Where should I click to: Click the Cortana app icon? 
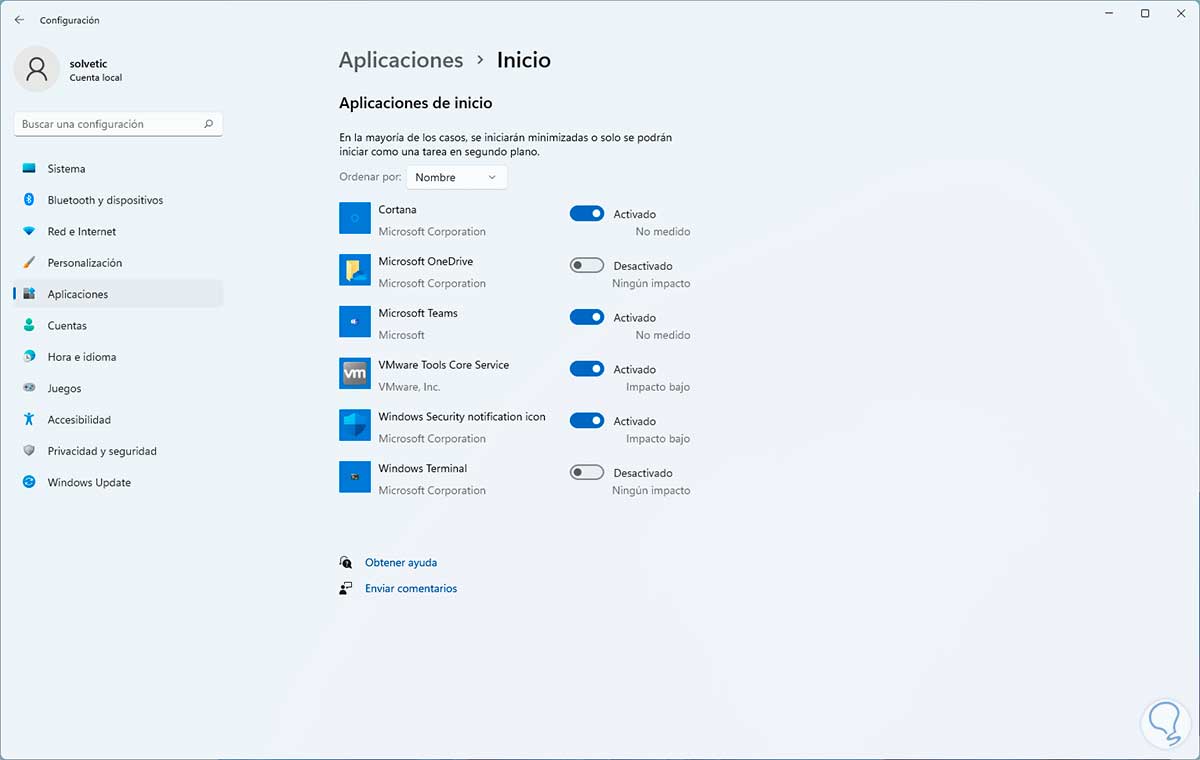(x=355, y=218)
